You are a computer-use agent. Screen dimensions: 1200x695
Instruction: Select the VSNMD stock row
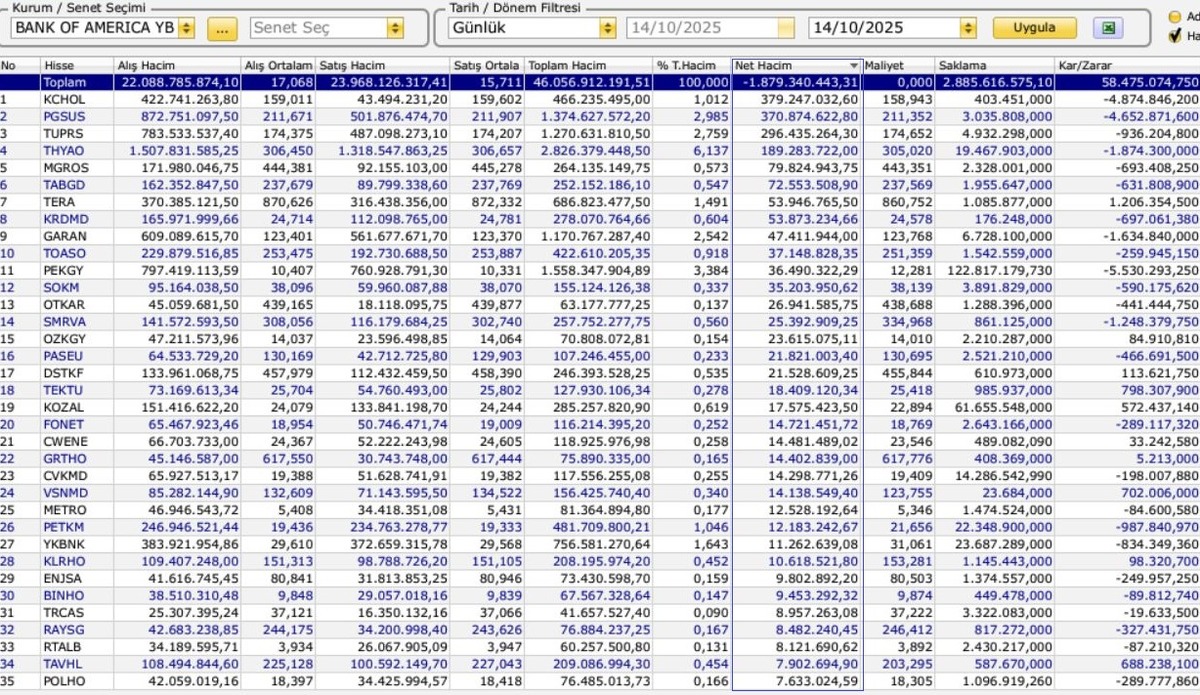pos(600,493)
